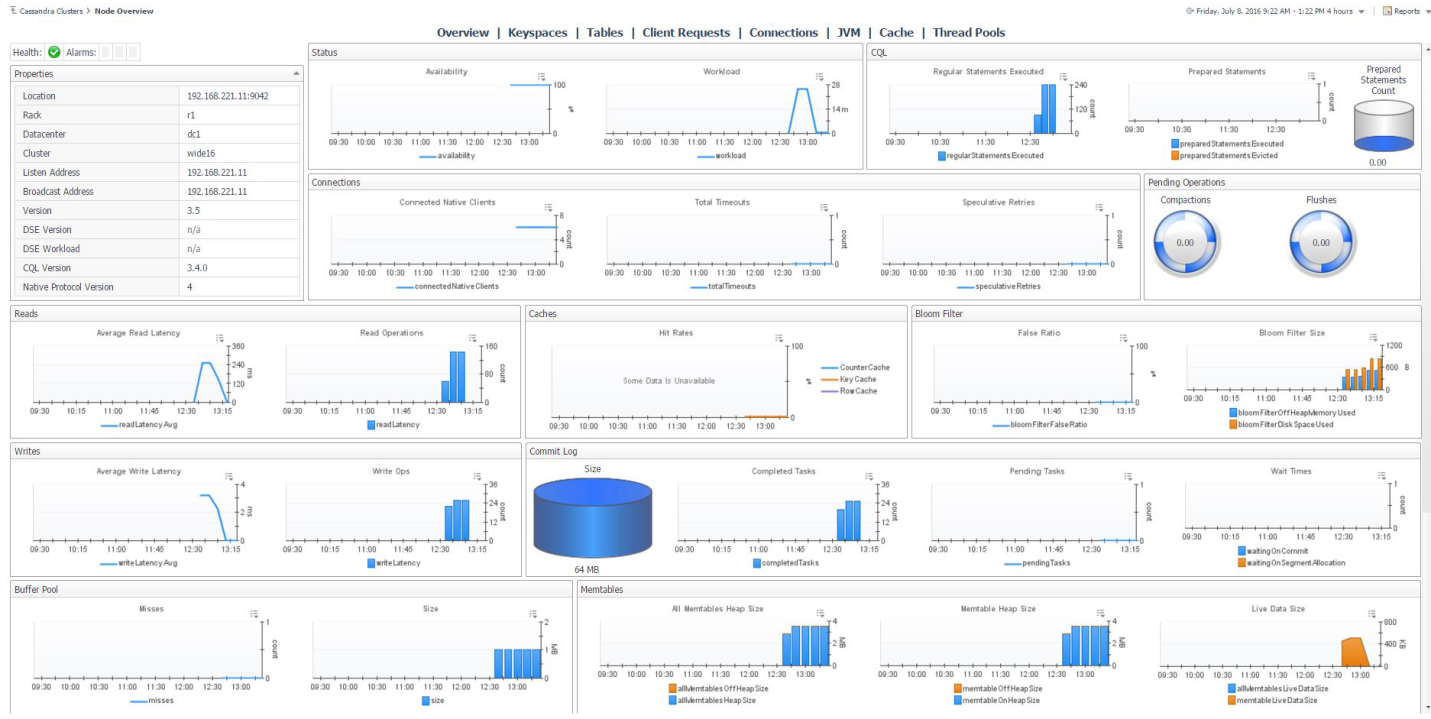Click the Flushes circular gauge
This screenshot has width=1431, height=719.
[x=1321, y=243]
